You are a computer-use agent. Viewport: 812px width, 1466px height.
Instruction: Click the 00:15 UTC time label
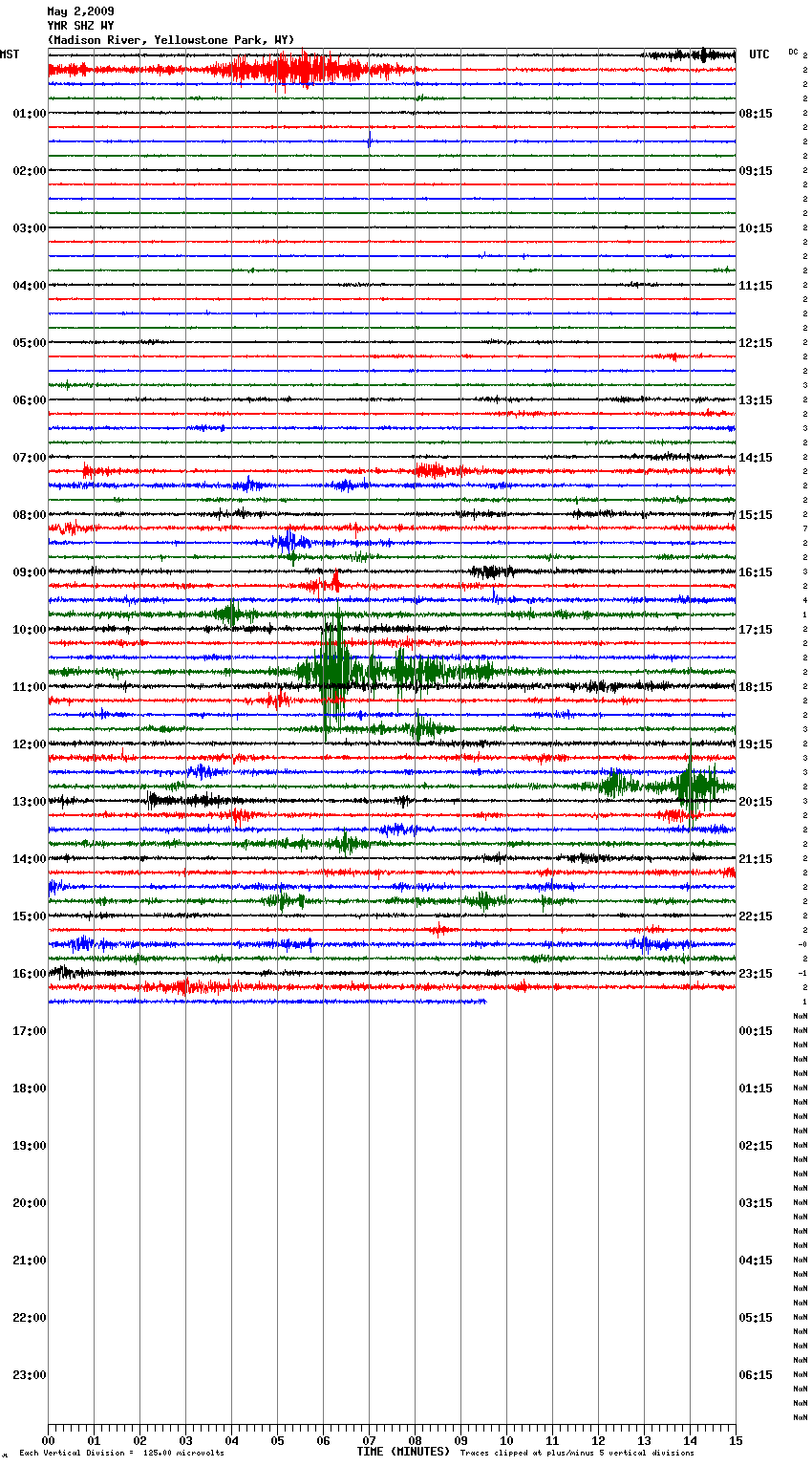pyautogui.click(x=756, y=1031)
